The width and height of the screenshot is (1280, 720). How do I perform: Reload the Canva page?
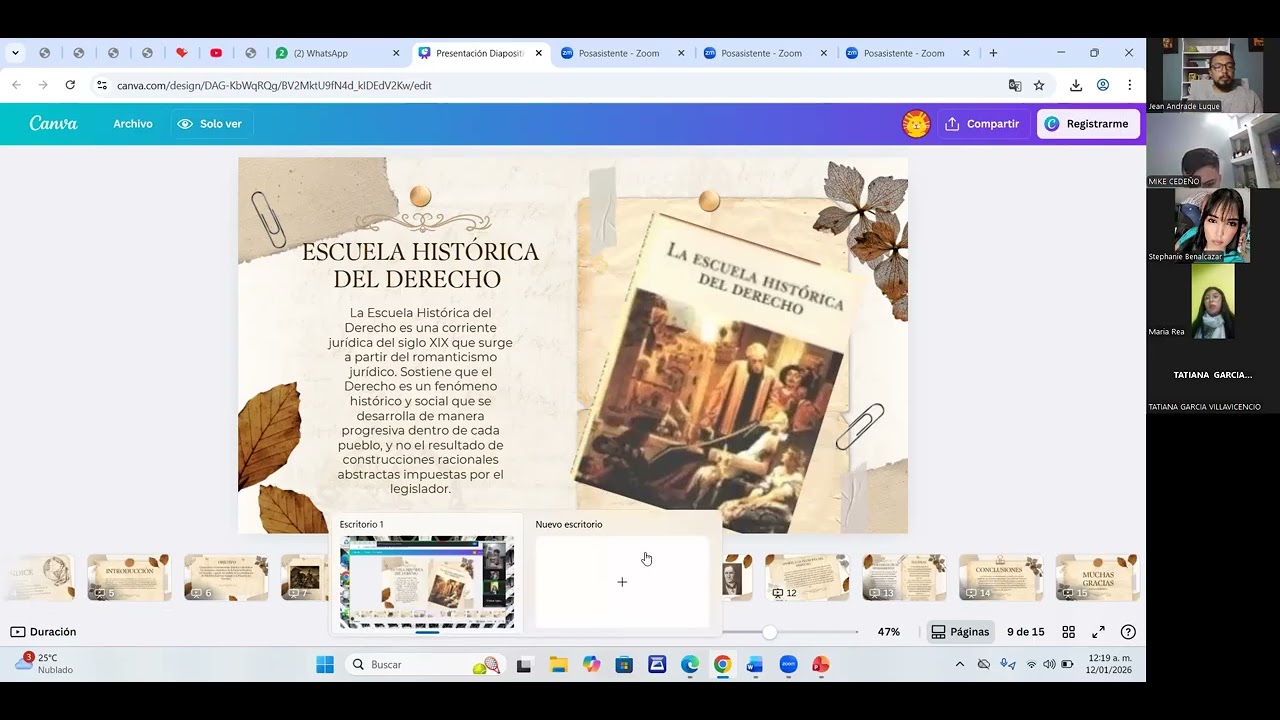coord(70,85)
